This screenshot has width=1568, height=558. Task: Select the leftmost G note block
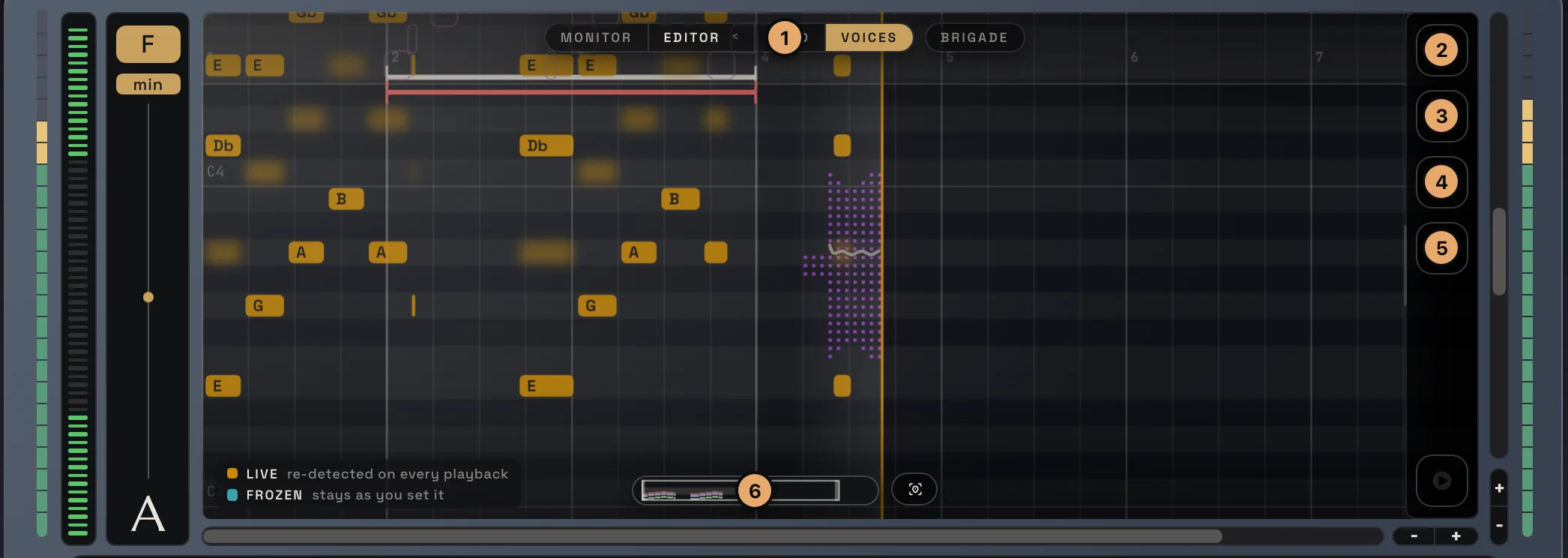coord(265,305)
